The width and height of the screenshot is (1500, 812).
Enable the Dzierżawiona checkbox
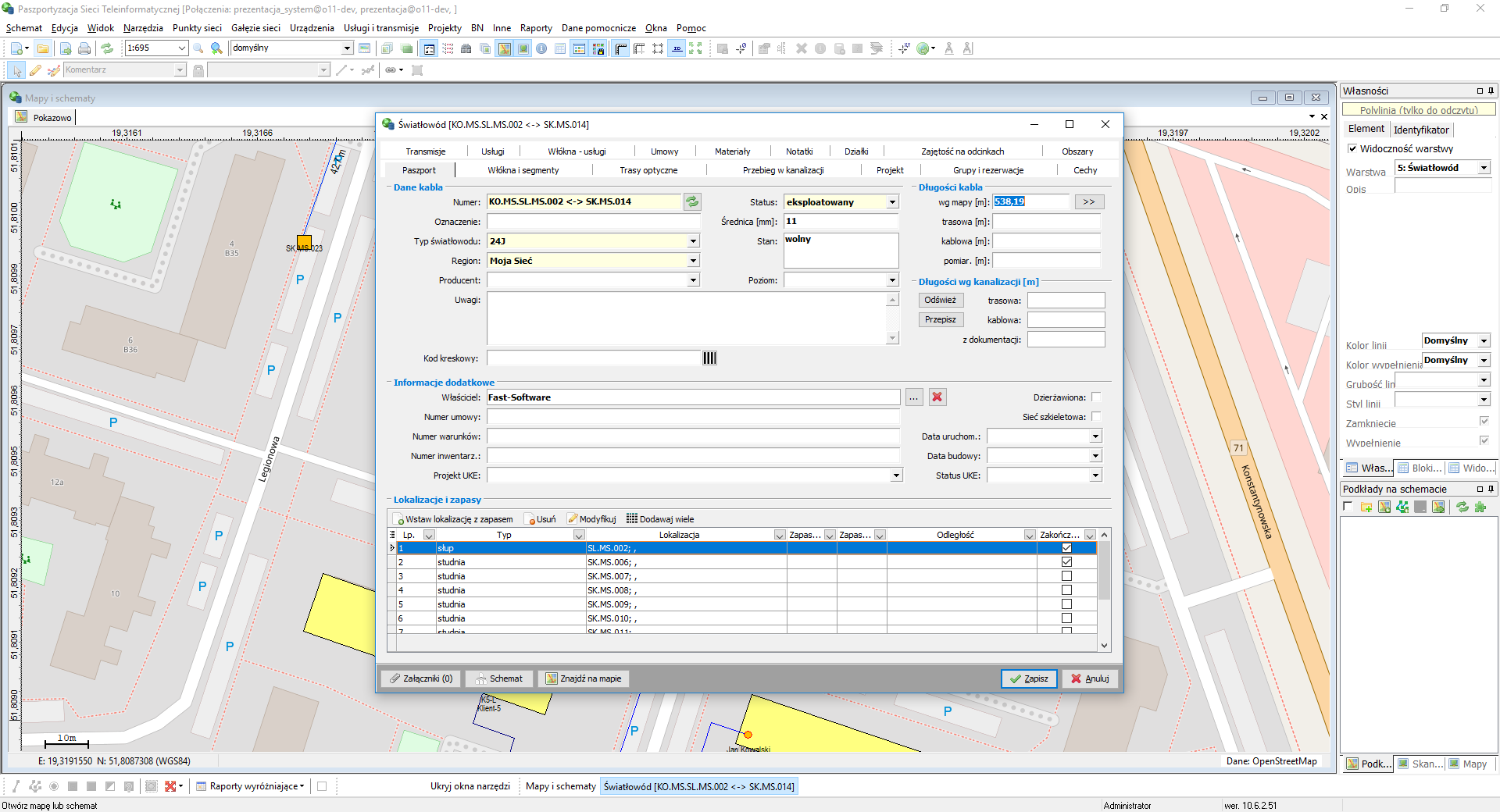pyautogui.click(x=1096, y=397)
